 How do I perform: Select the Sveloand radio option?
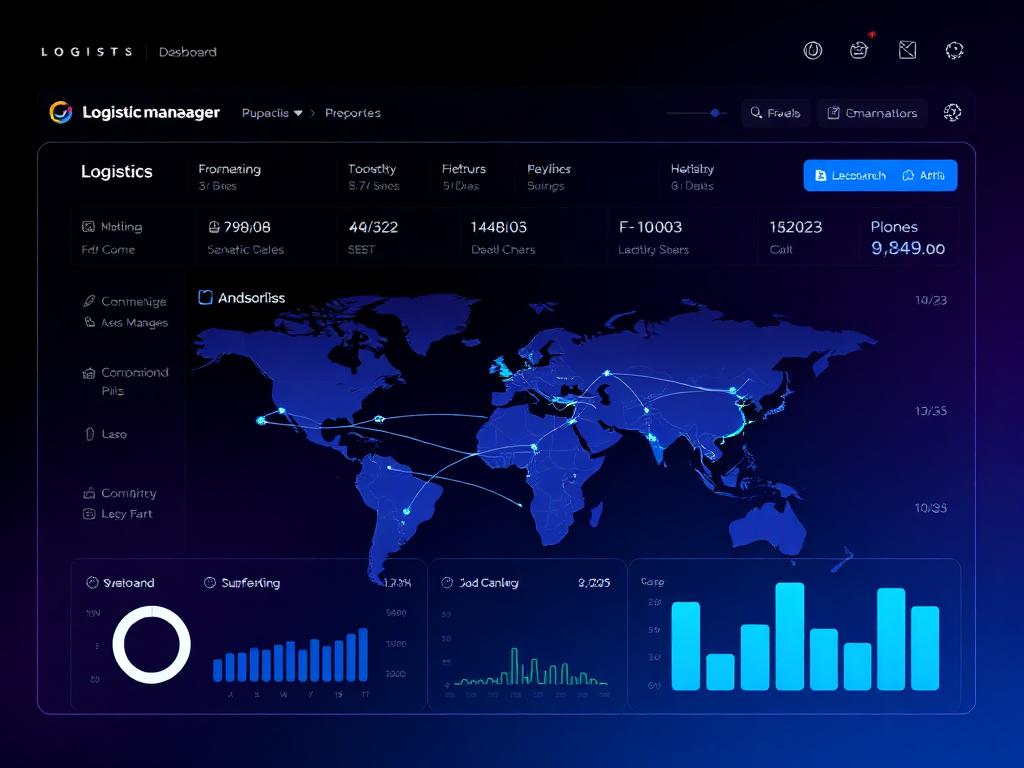click(x=92, y=583)
